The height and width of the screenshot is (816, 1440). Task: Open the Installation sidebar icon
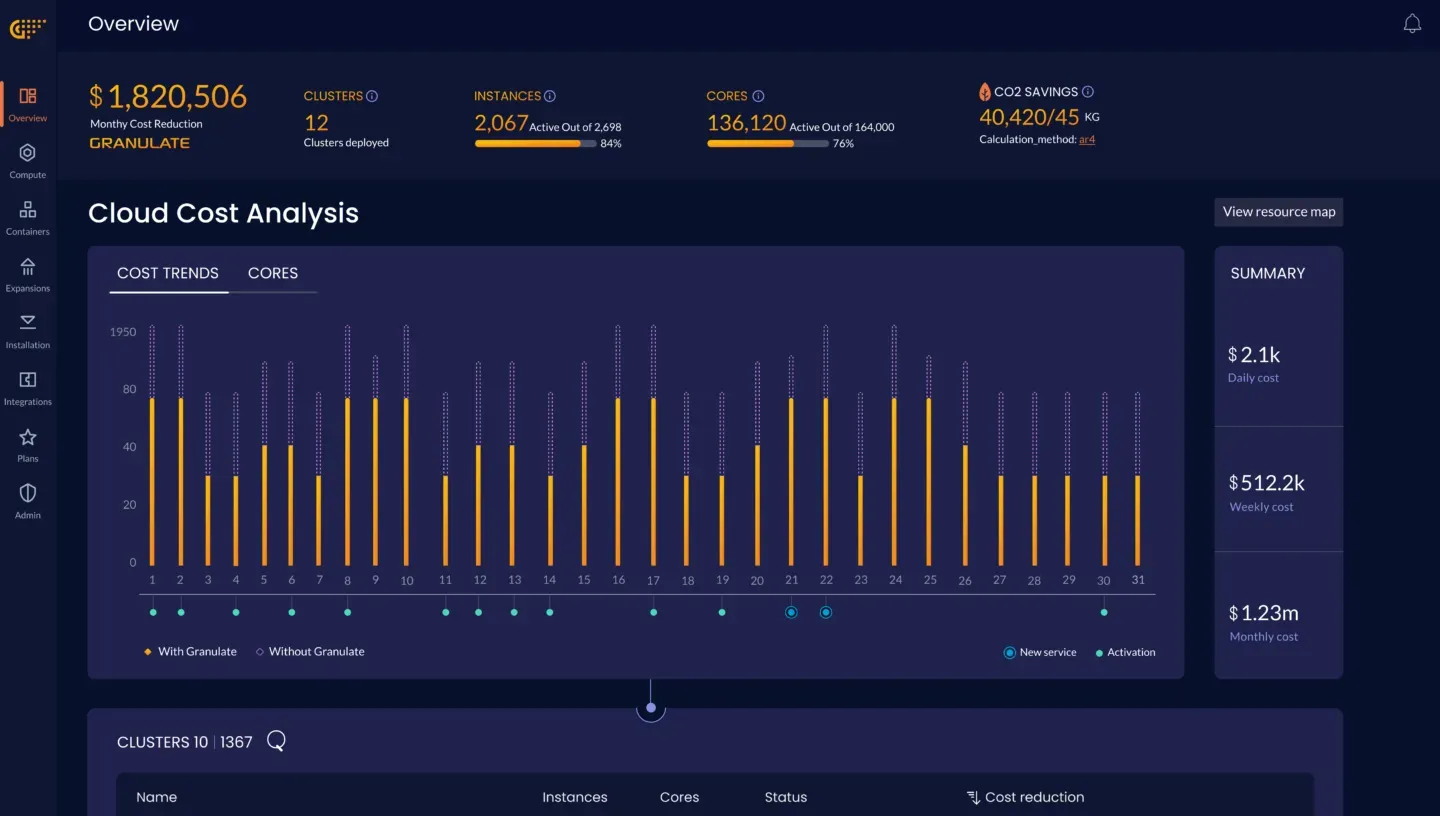pyautogui.click(x=28, y=331)
